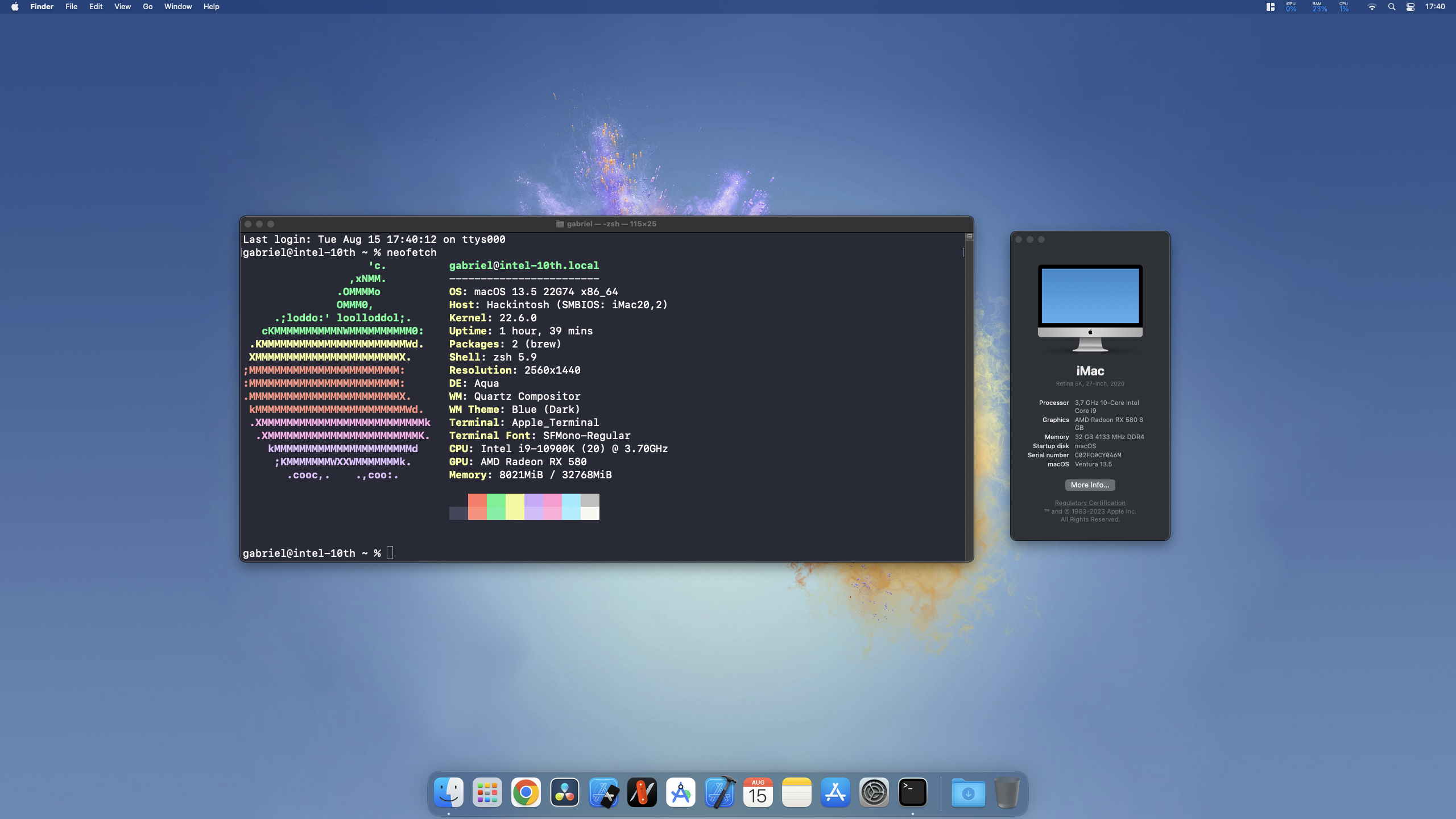Open Xcode from the Dock
The image size is (1456, 819).
click(x=719, y=792)
